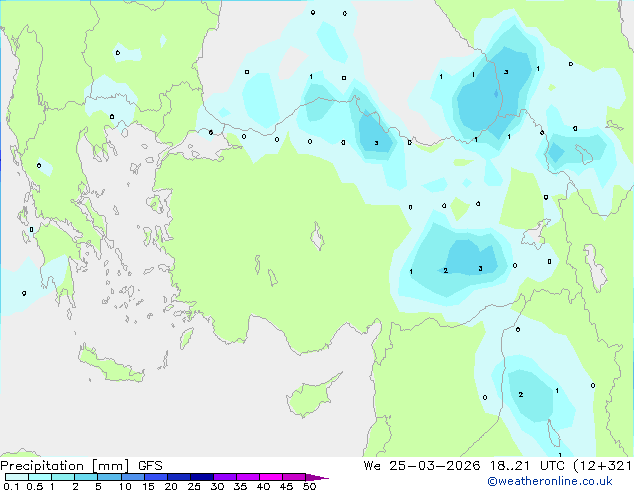
Task: Click the 10–15 mm legend color box
Action: [133, 477]
